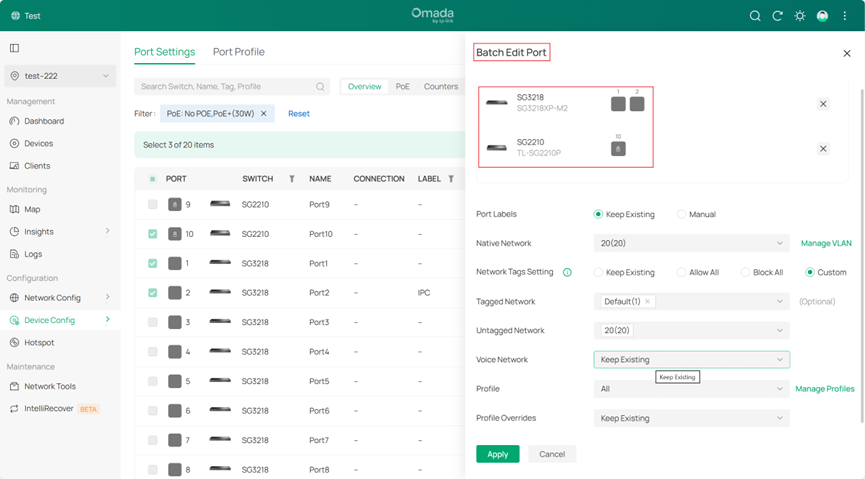
Task: Uncheck the Port10 row checkbox
Action: (x=152, y=234)
